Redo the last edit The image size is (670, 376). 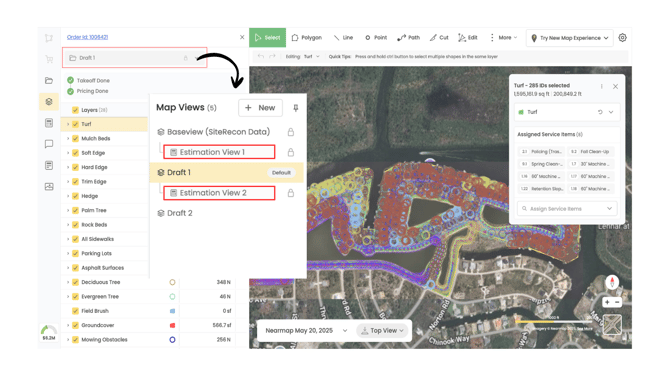(x=272, y=56)
